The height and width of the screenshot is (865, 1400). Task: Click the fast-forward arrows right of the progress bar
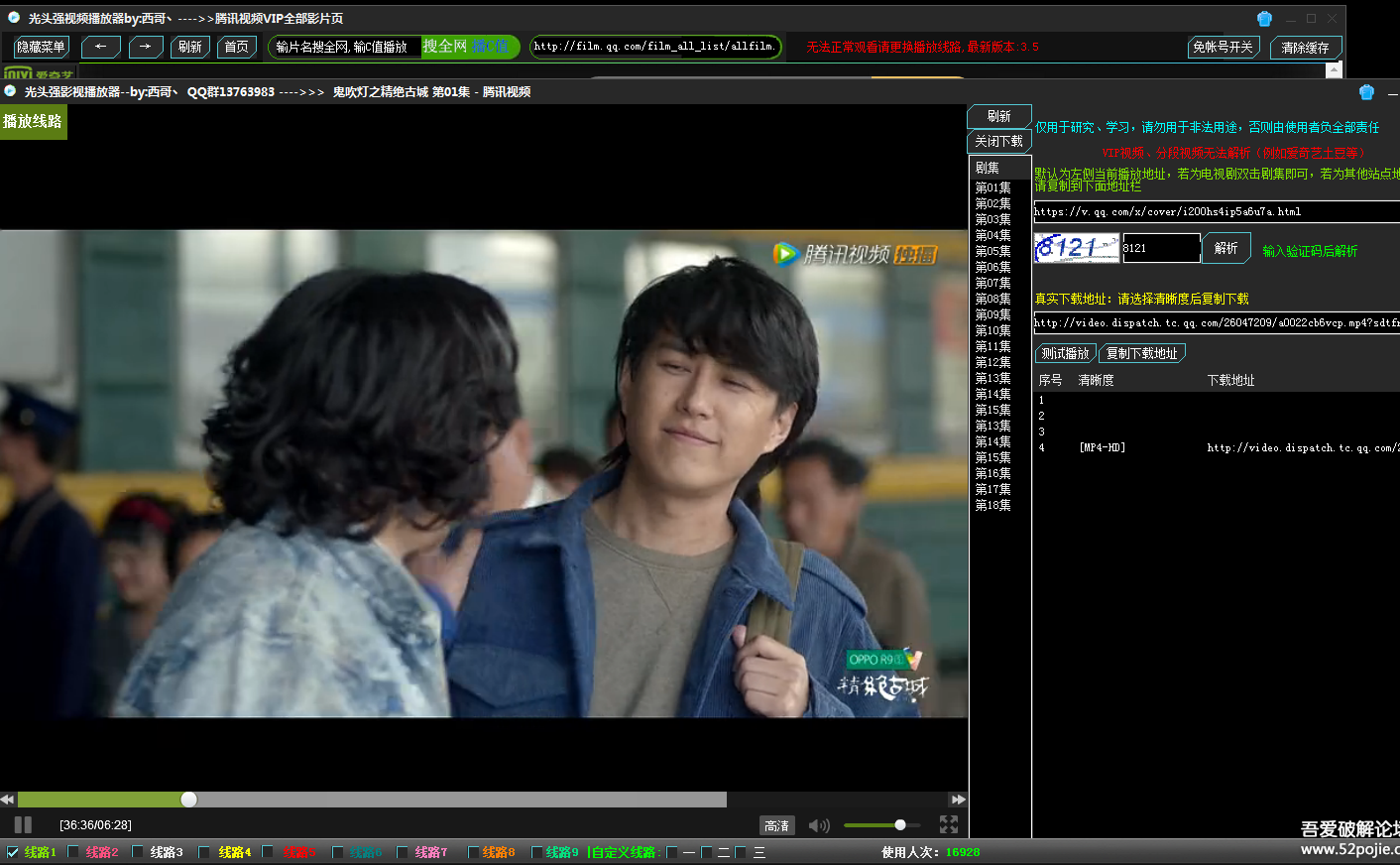[958, 800]
